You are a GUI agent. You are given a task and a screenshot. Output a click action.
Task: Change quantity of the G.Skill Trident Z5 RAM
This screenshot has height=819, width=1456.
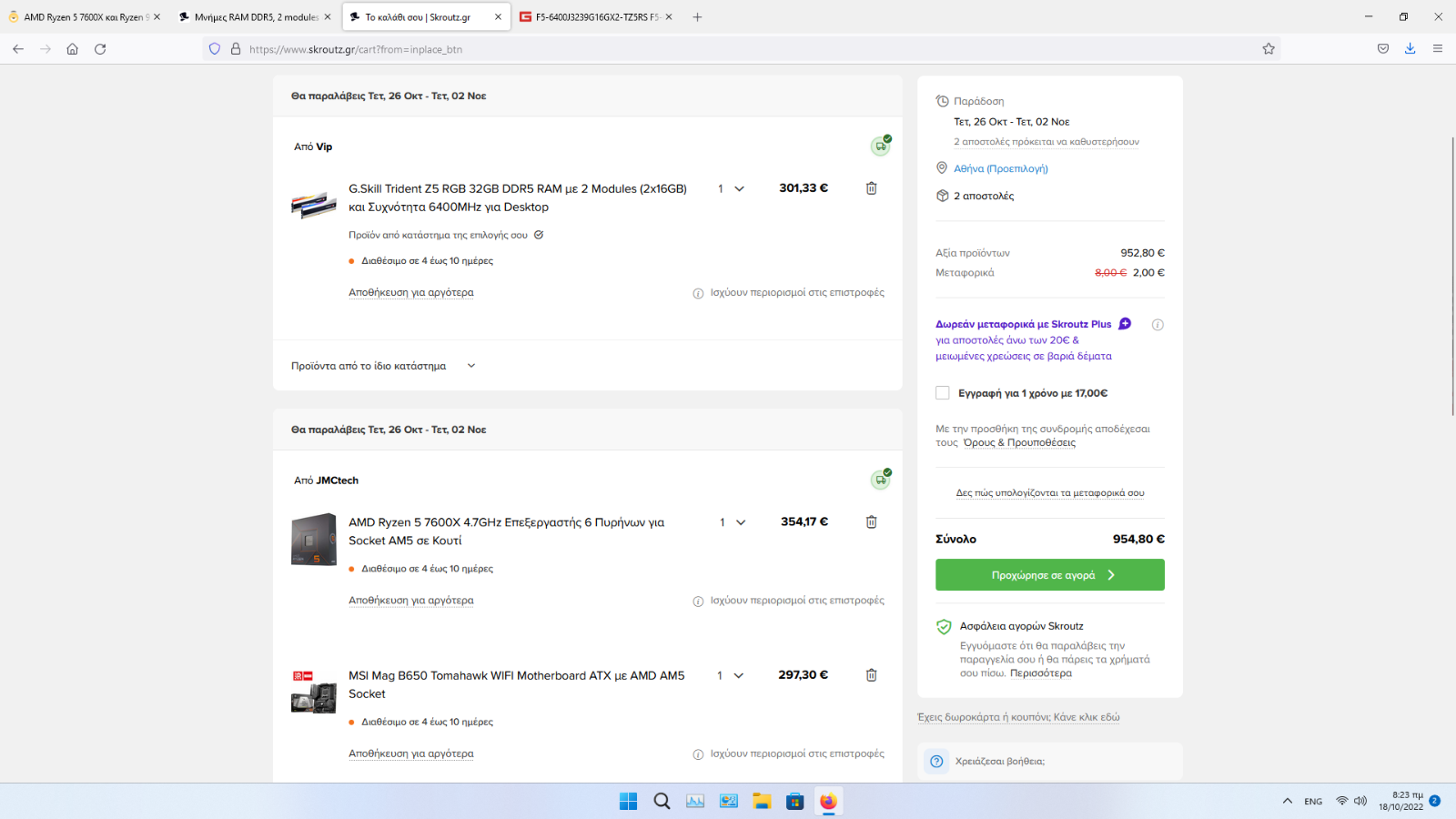731,188
